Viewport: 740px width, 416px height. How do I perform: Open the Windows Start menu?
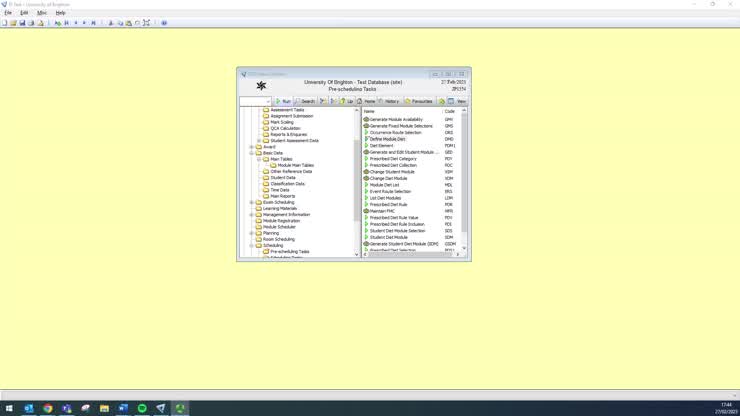[x=9, y=408]
